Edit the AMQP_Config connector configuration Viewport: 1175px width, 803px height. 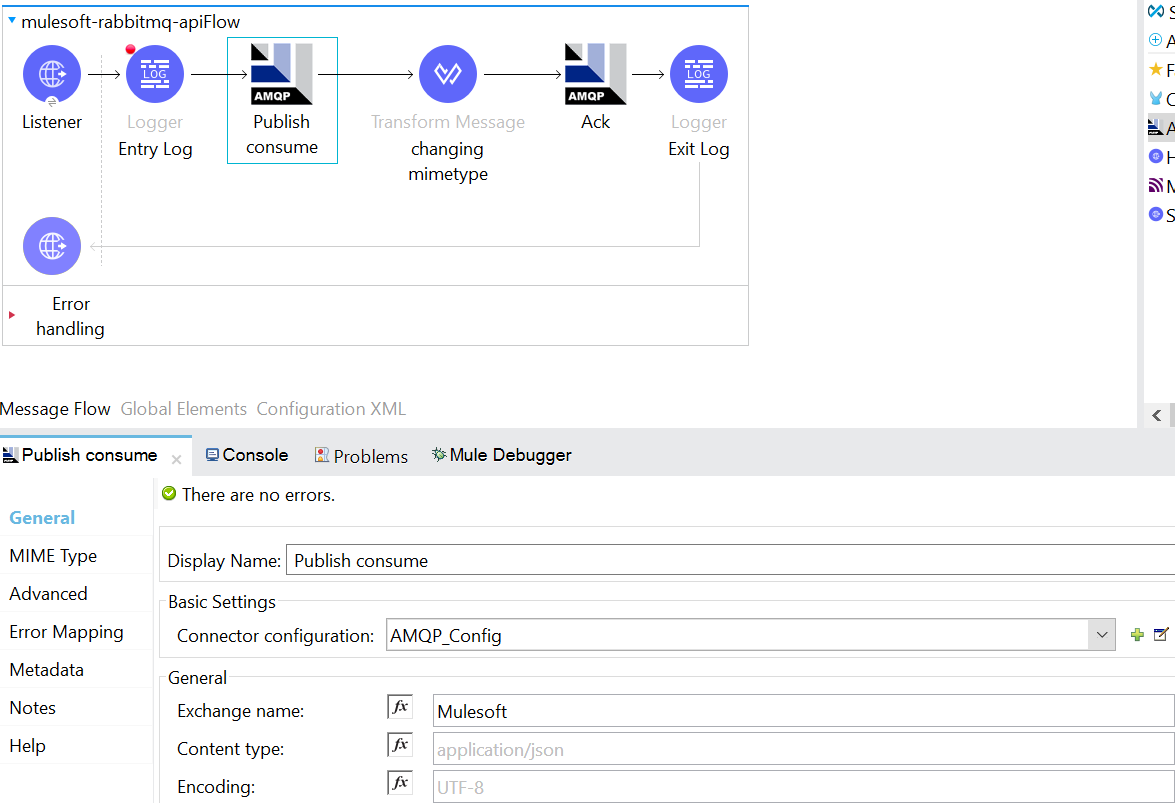pyautogui.click(x=1161, y=635)
